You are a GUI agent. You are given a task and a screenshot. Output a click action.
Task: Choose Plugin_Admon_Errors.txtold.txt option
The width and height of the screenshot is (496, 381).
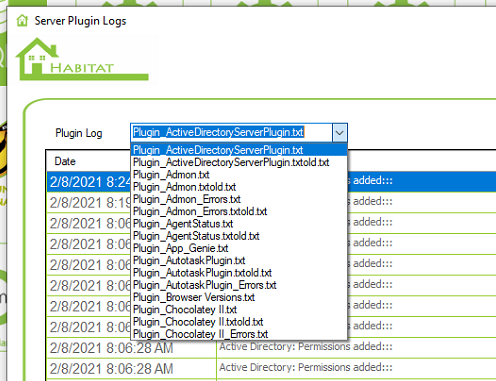239,211
